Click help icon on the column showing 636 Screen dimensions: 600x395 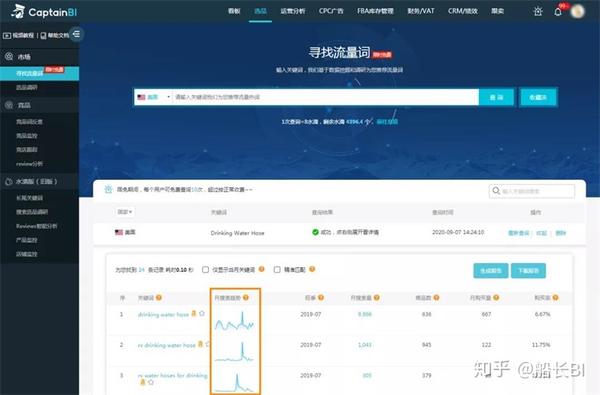436,297
